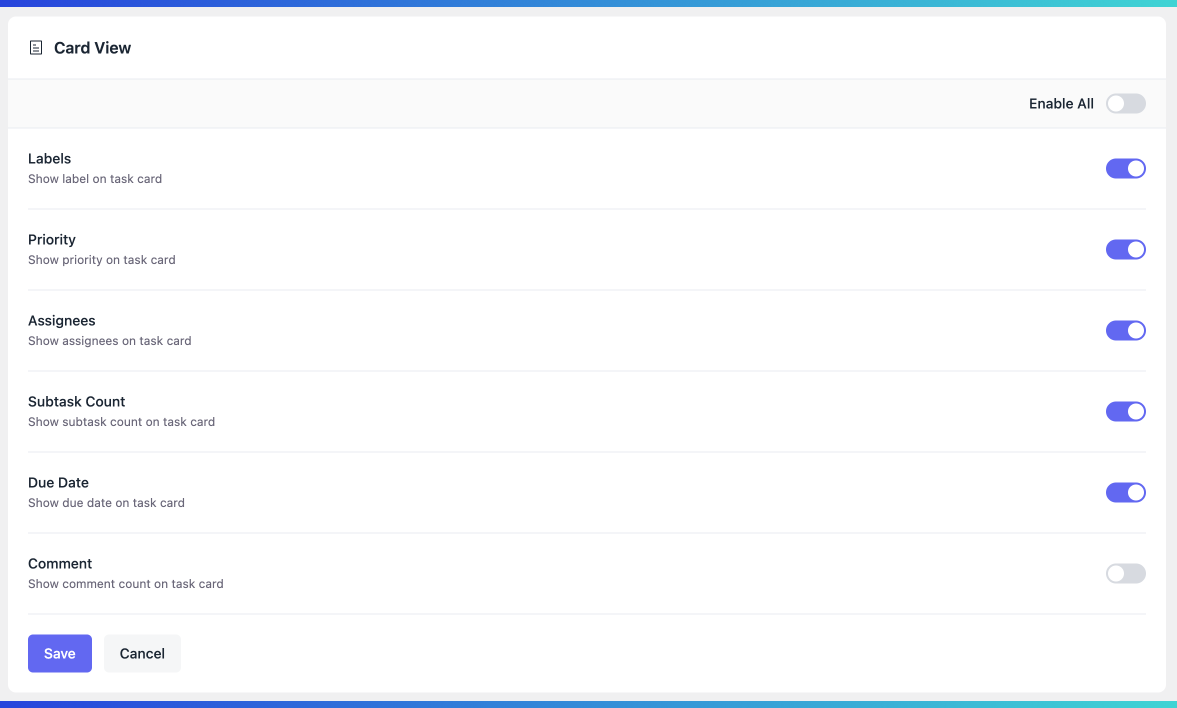This screenshot has height=708, width=1177.
Task: Click the Save button
Action: point(59,653)
